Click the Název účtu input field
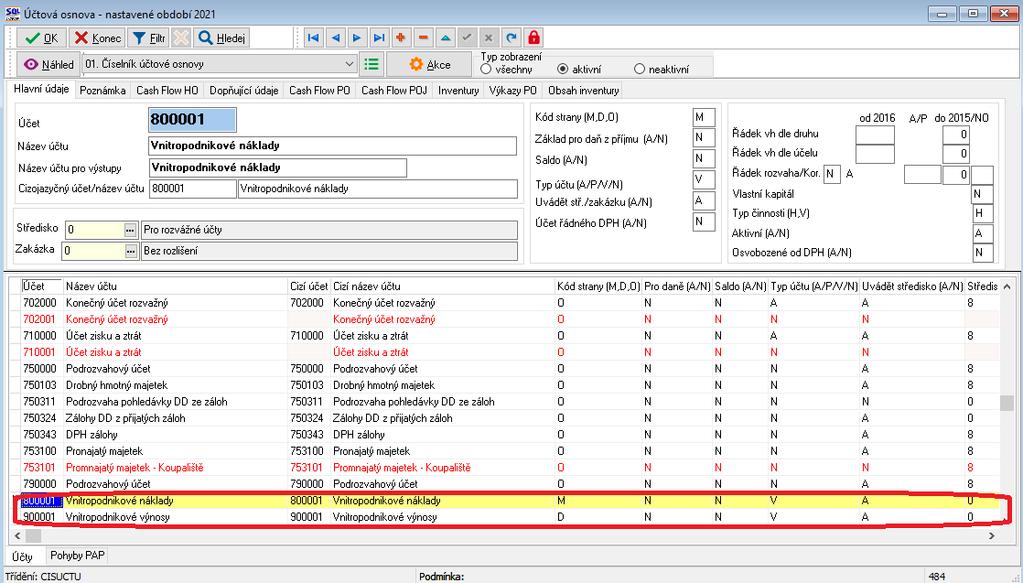This screenshot has width=1023, height=583. tap(333, 145)
